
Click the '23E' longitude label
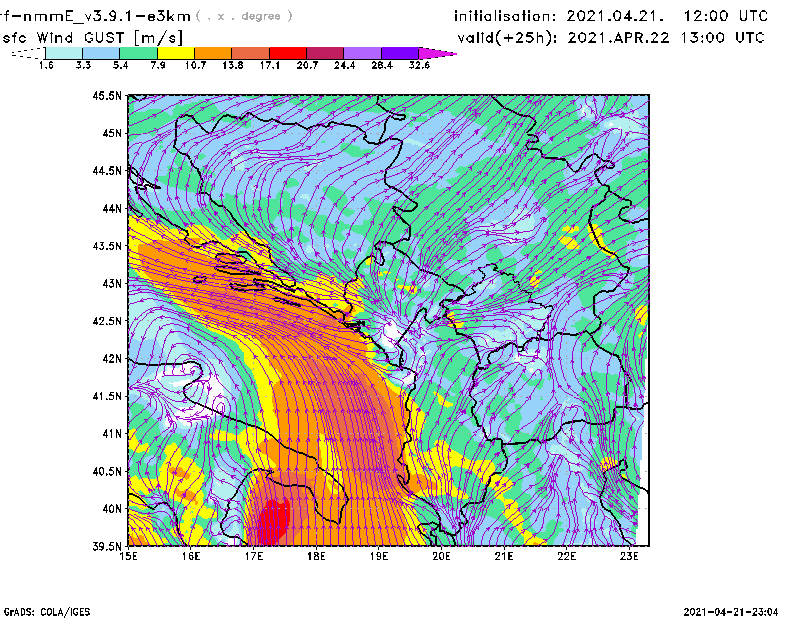(629, 556)
